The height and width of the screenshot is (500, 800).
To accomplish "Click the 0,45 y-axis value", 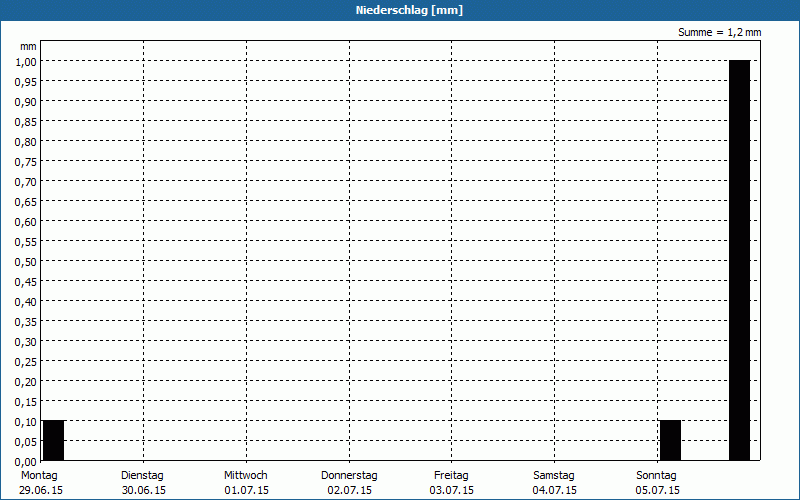I will tap(26, 282).
